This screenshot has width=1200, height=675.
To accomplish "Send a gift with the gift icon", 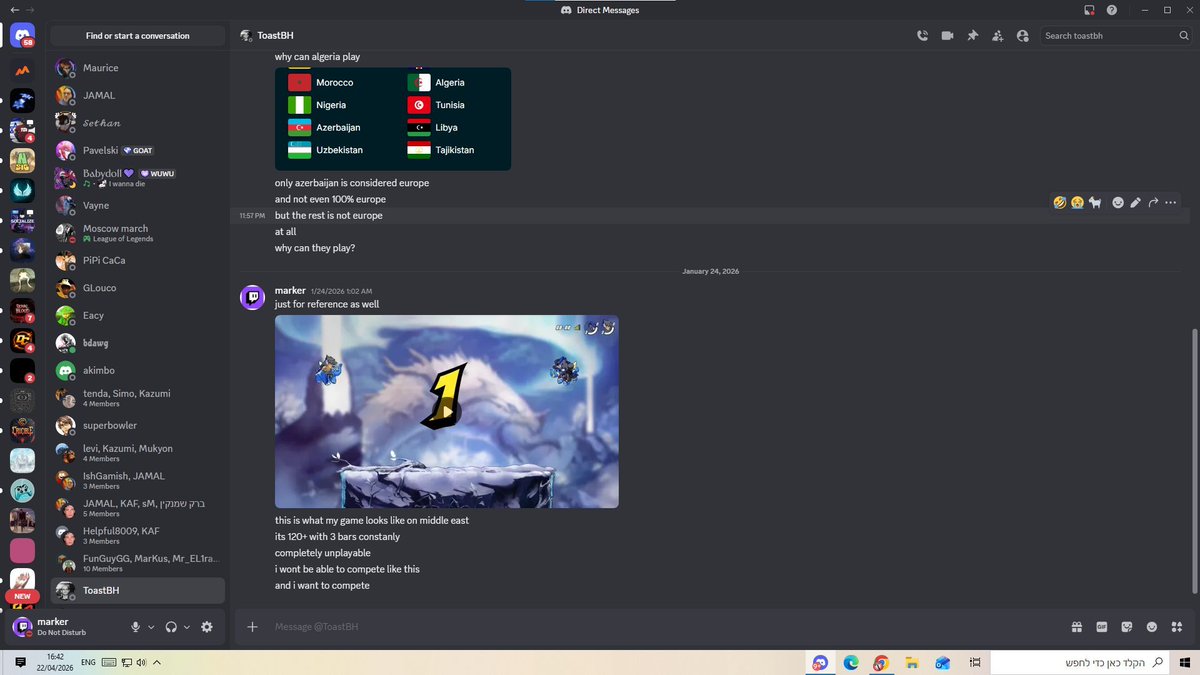I will [1076, 627].
